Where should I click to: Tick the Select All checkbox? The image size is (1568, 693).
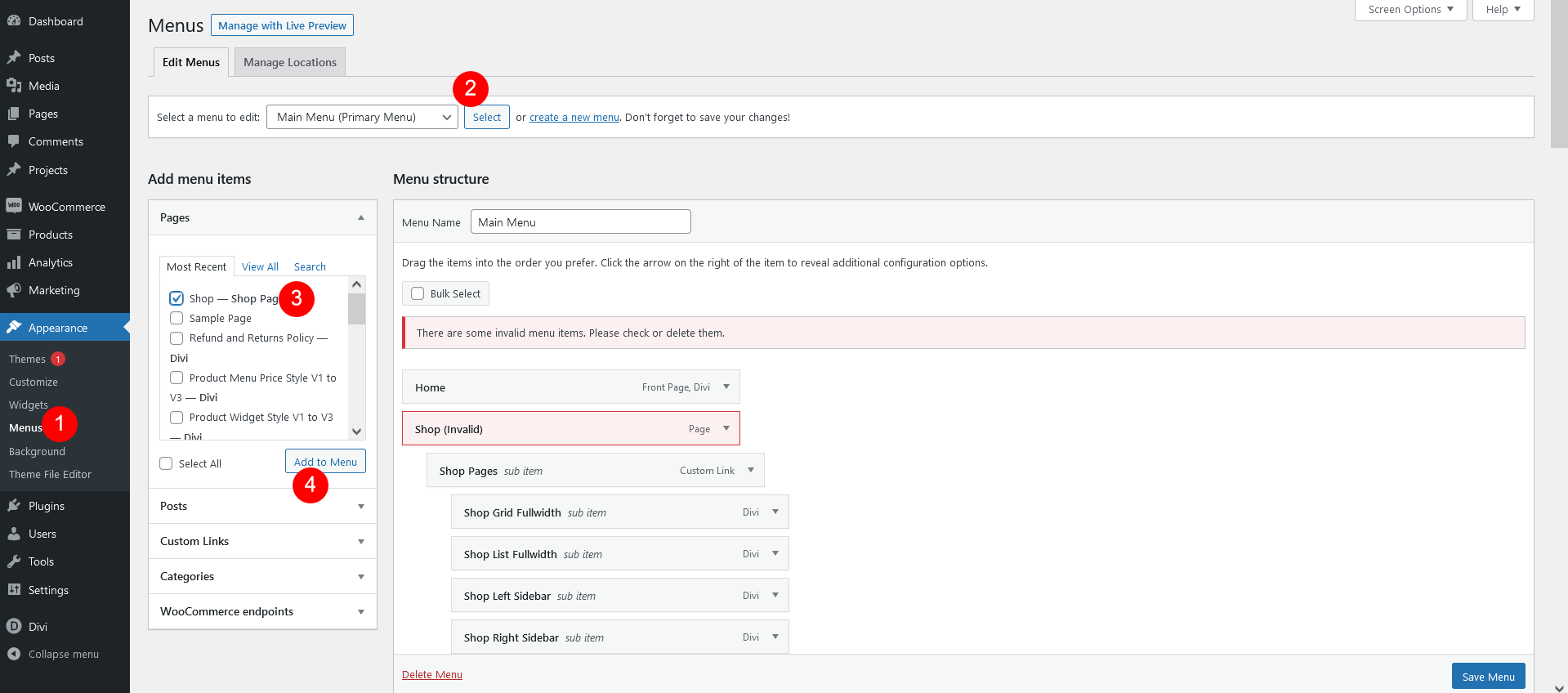166,463
